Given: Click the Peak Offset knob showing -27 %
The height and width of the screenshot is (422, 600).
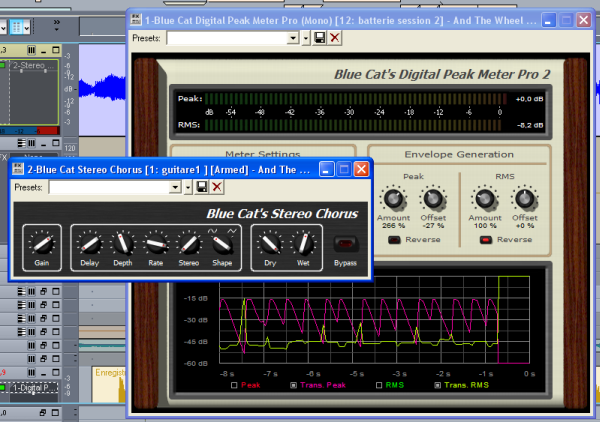Looking at the screenshot, I should [x=433, y=199].
